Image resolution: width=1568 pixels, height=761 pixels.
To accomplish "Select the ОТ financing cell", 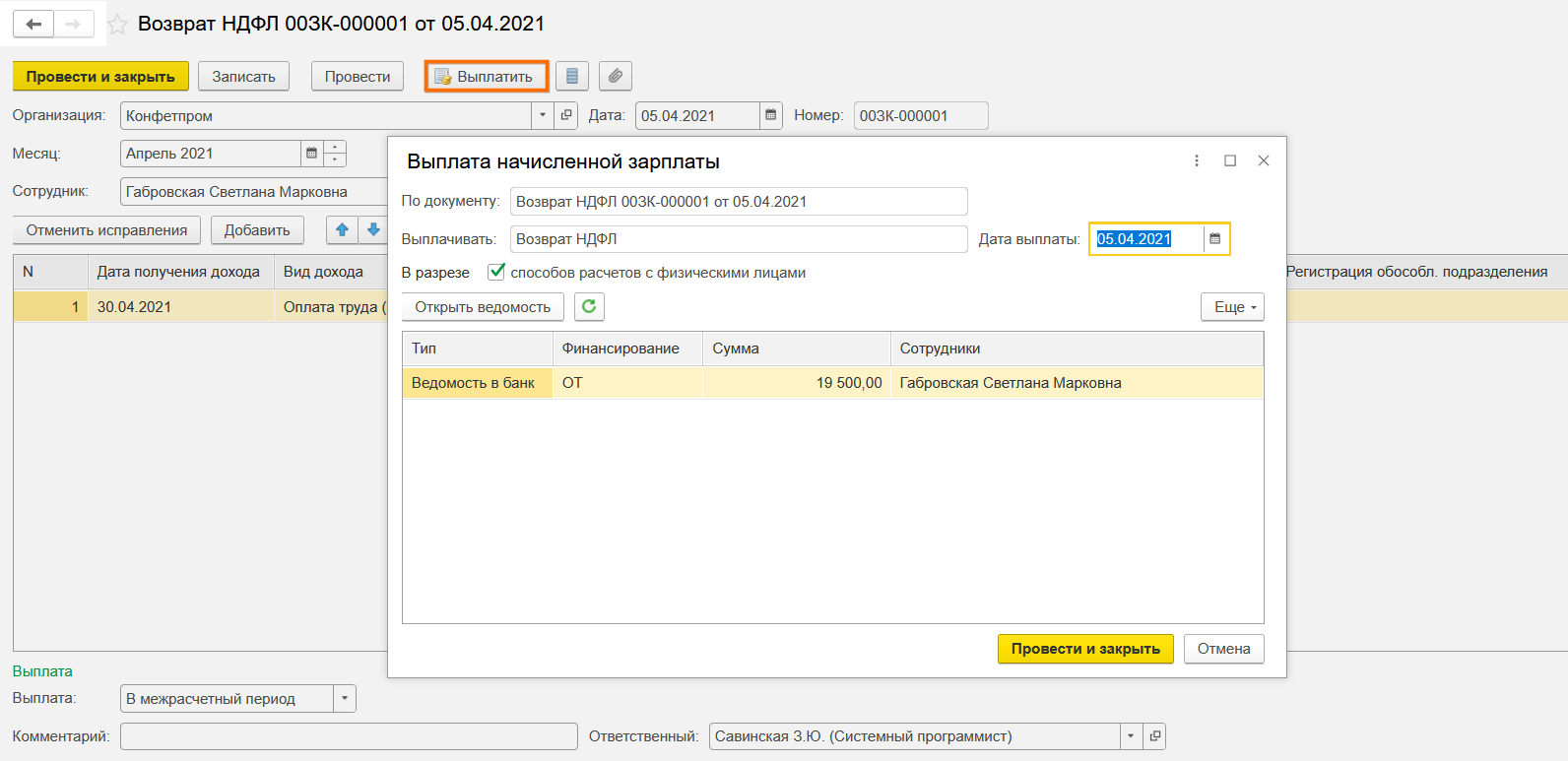I will (x=627, y=383).
